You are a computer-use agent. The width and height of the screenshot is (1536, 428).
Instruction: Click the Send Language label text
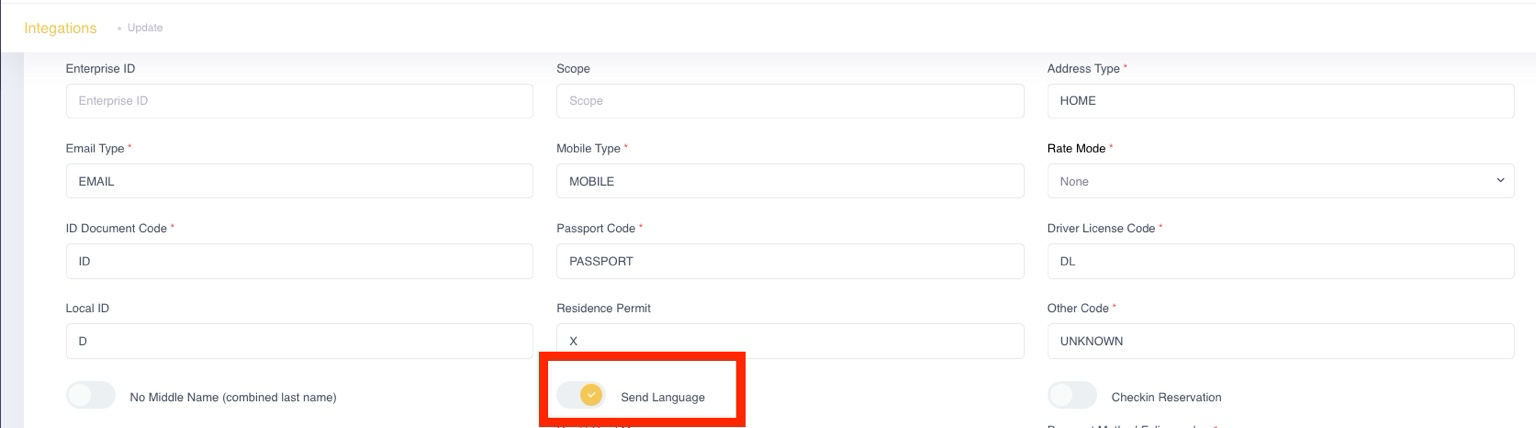[x=662, y=397]
